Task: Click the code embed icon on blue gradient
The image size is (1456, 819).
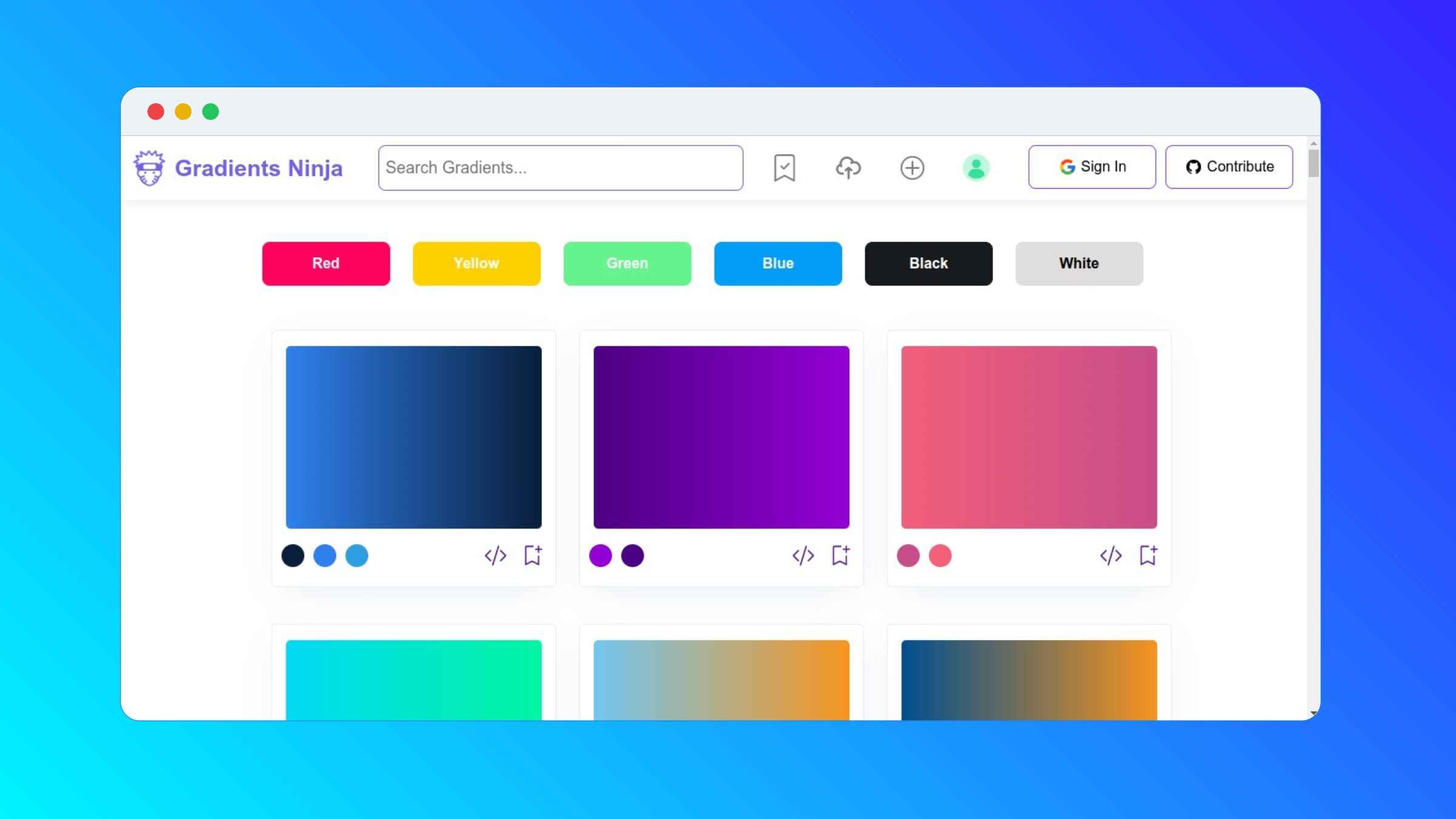Action: pyautogui.click(x=495, y=555)
